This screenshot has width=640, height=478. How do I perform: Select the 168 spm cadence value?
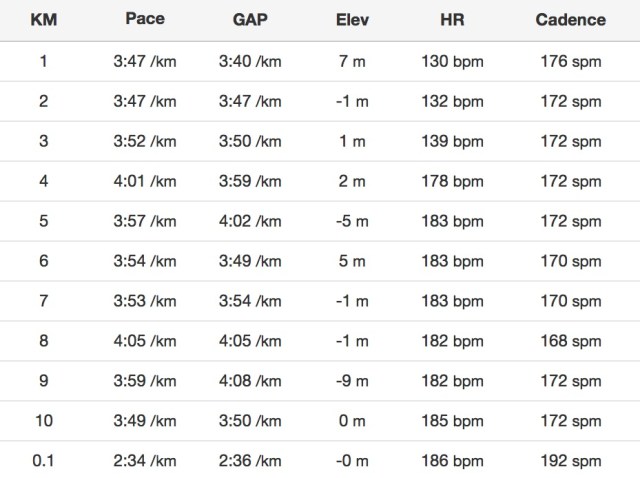point(571,341)
